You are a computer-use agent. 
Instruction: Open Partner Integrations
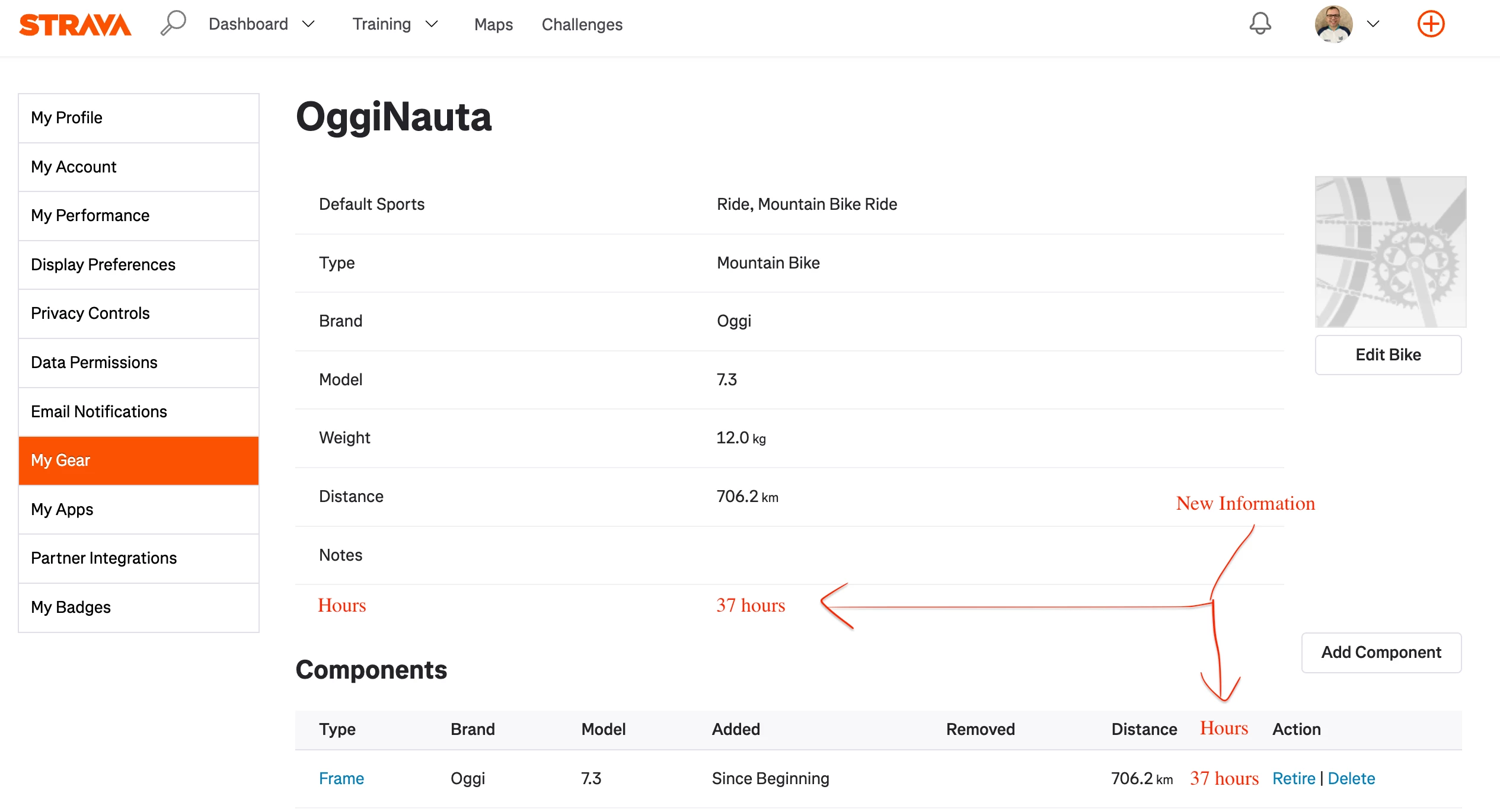coord(139,558)
